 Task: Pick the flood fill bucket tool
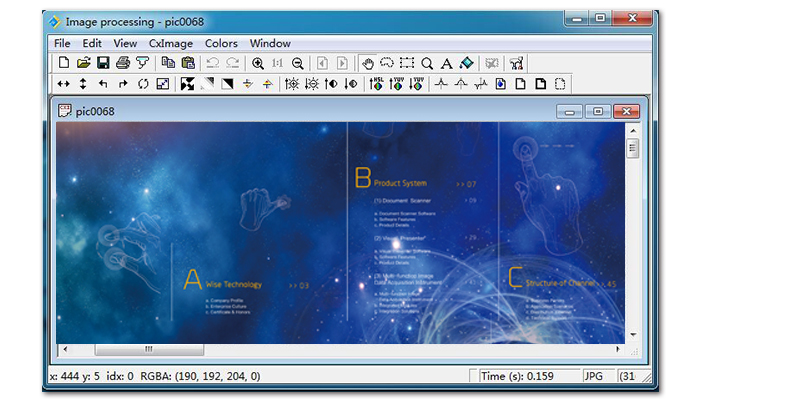[466, 63]
